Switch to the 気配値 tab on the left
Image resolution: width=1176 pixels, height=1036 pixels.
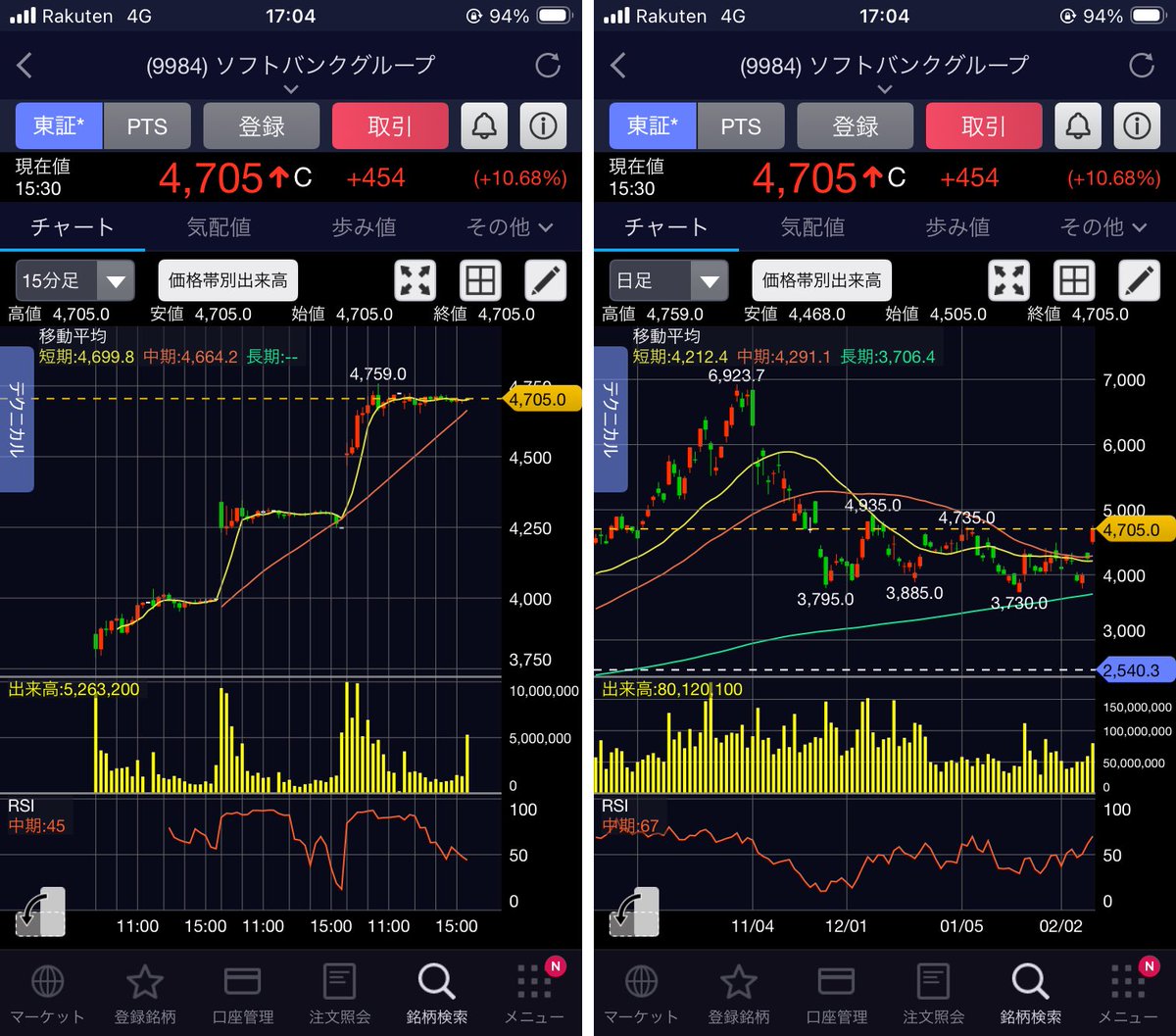(x=219, y=227)
